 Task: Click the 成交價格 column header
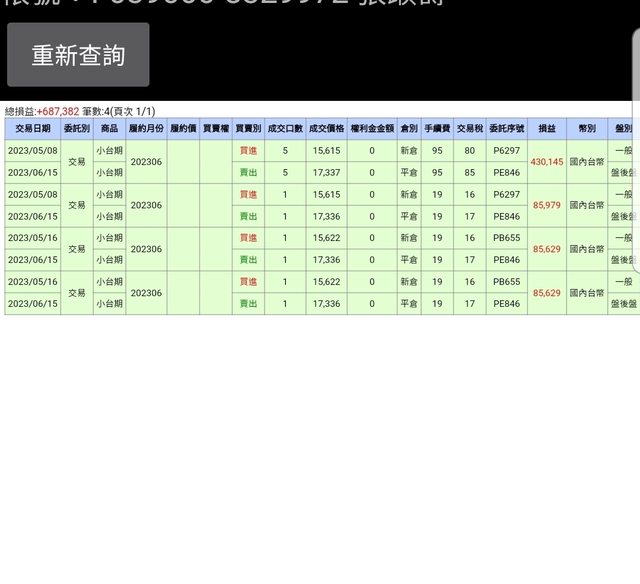coord(327,129)
